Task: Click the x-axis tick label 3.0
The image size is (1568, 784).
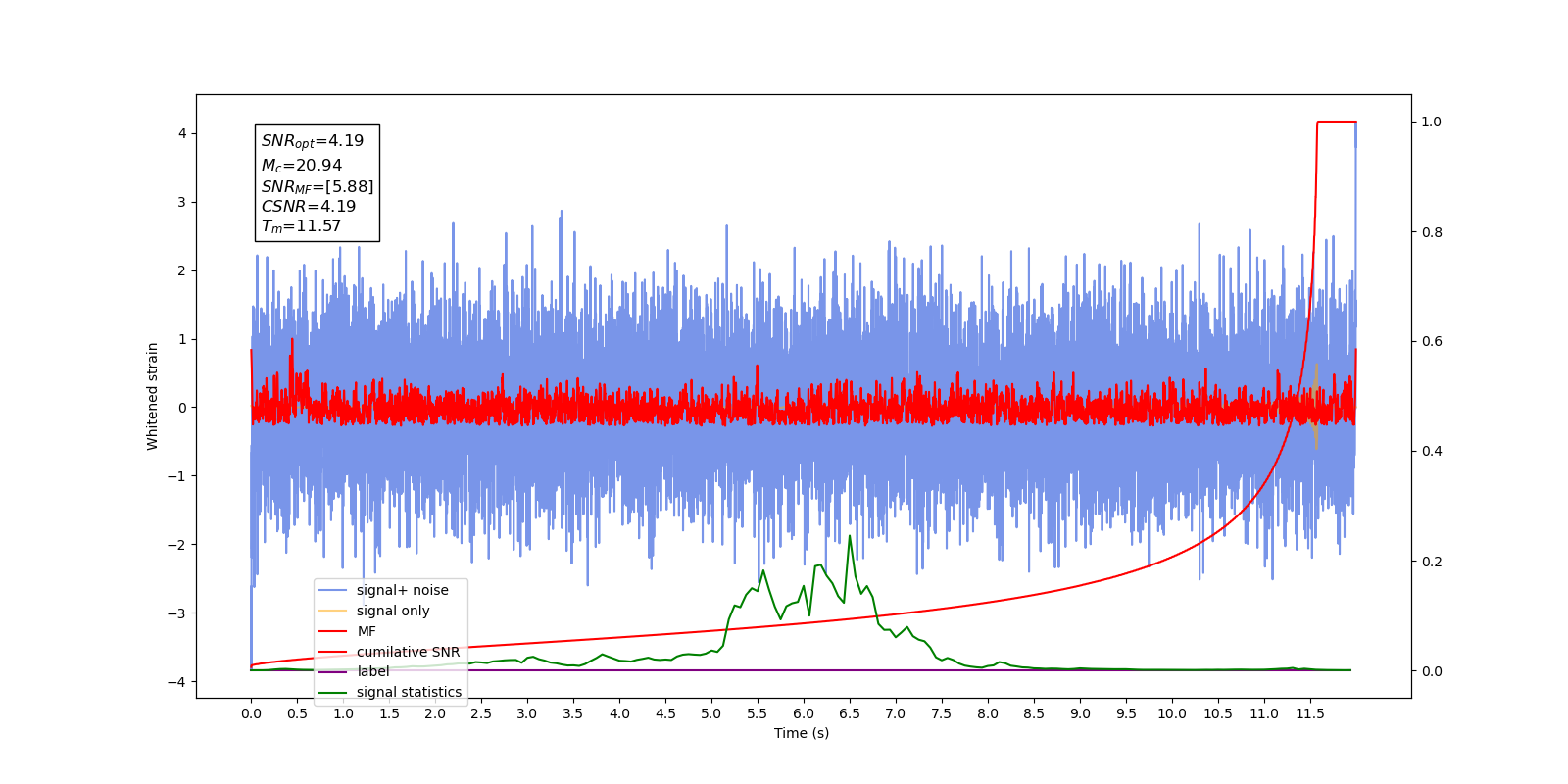Action: coord(527,713)
